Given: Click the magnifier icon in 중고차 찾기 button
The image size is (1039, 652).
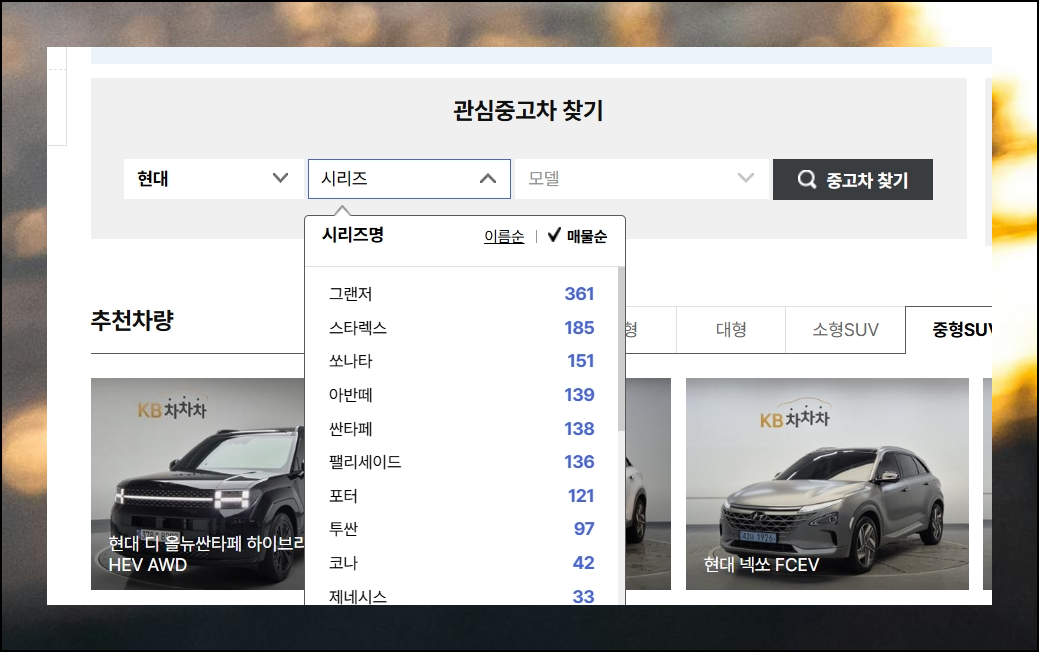Looking at the screenshot, I should coord(806,179).
